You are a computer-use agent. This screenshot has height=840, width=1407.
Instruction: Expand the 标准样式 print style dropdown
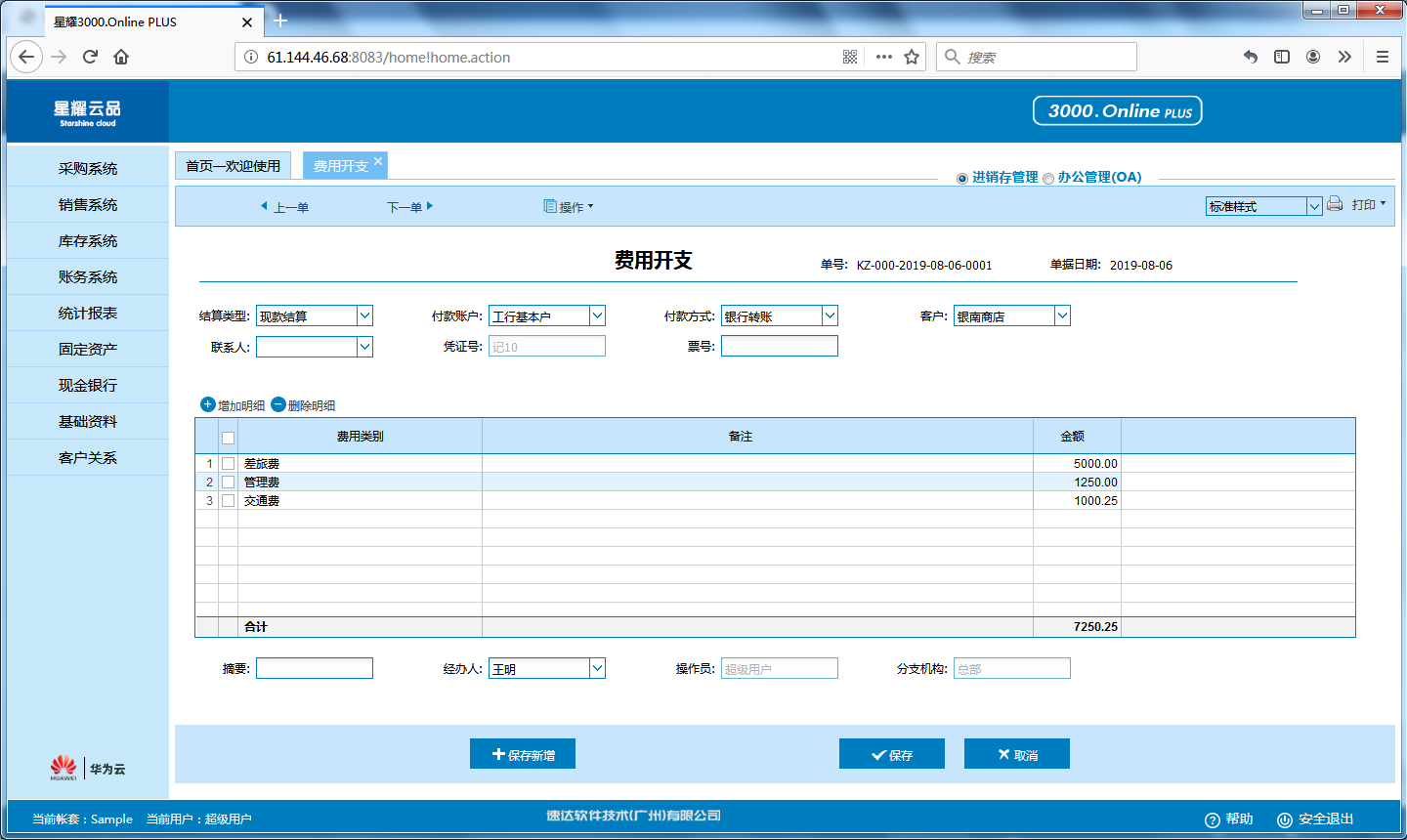1314,206
